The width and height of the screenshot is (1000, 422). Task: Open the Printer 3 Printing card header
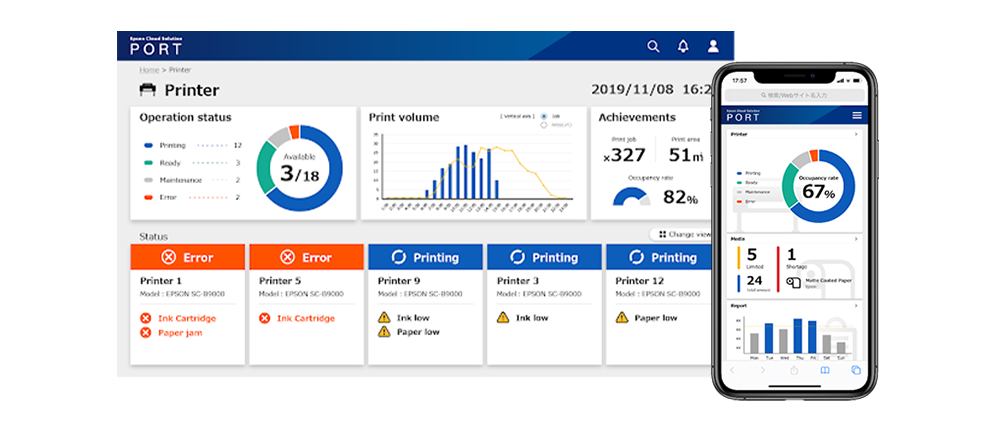tap(544, 257)
